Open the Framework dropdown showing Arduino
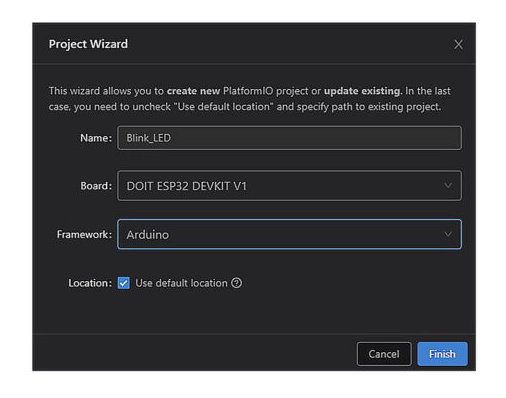This screenshot has width=506, height=398. tap(289, 234)
